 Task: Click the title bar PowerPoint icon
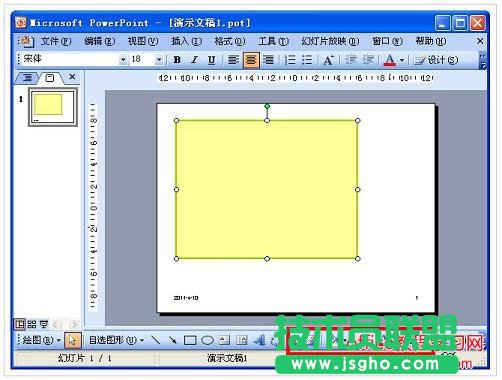pyautogui.click(x=21, y=23)
